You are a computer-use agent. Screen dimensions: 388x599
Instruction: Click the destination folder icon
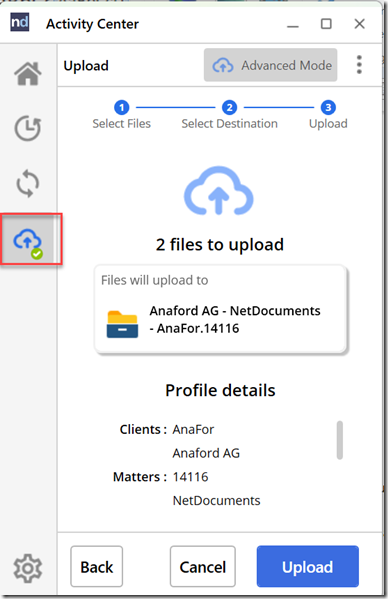click(x=122, y=324)
